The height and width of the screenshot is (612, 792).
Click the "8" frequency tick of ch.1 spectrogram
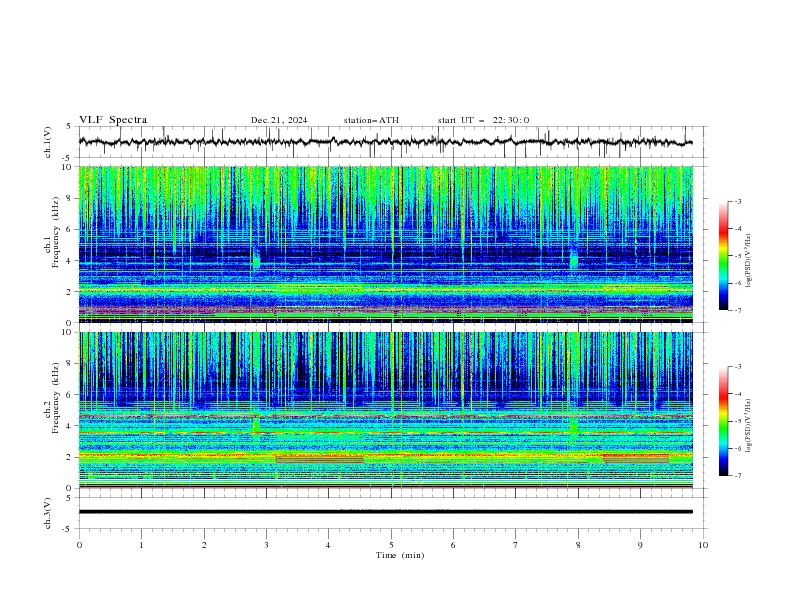click(71, 198)
